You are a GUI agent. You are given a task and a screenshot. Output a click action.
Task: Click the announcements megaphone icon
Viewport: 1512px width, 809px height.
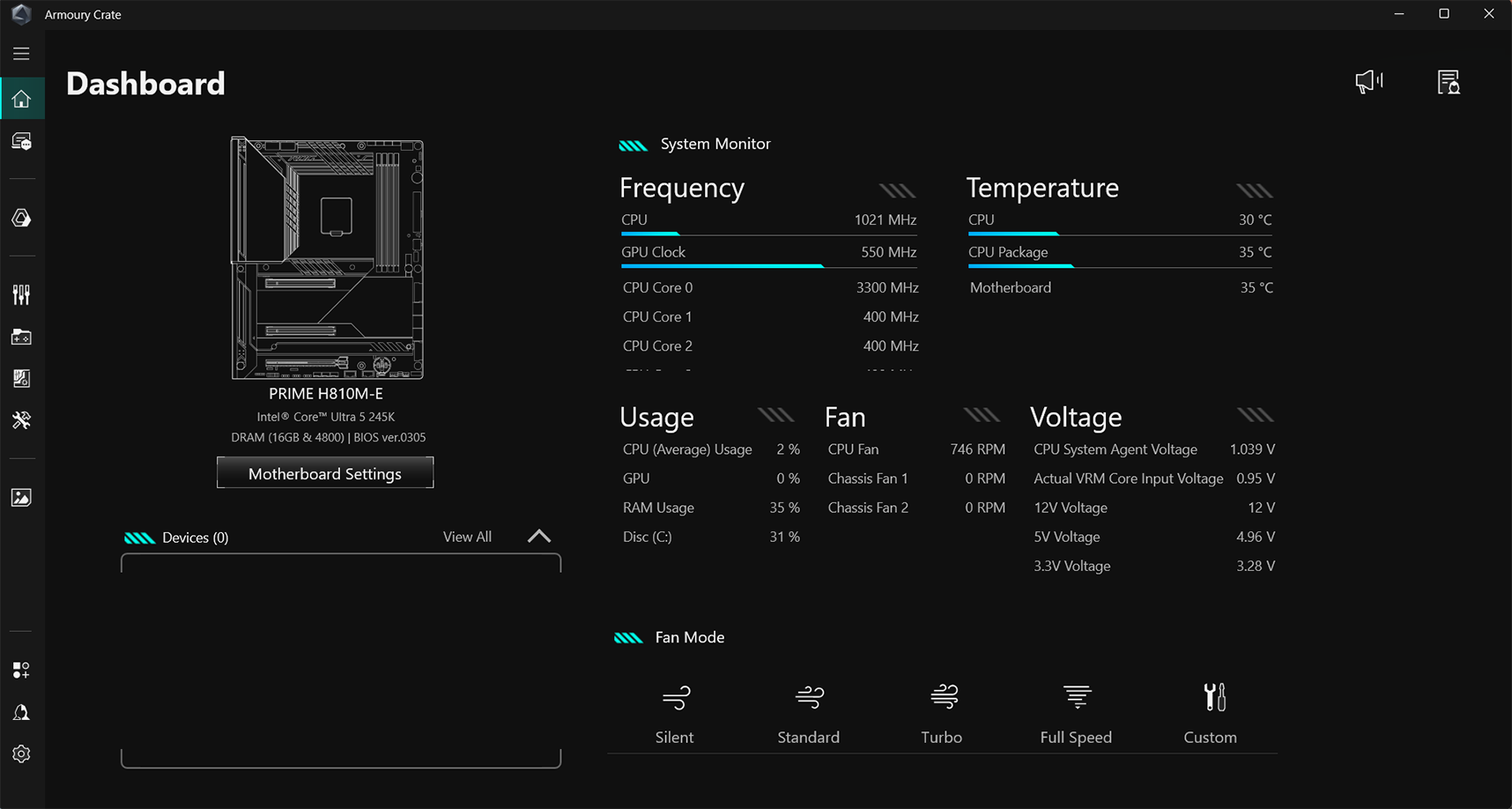(x=1367, y=81)
